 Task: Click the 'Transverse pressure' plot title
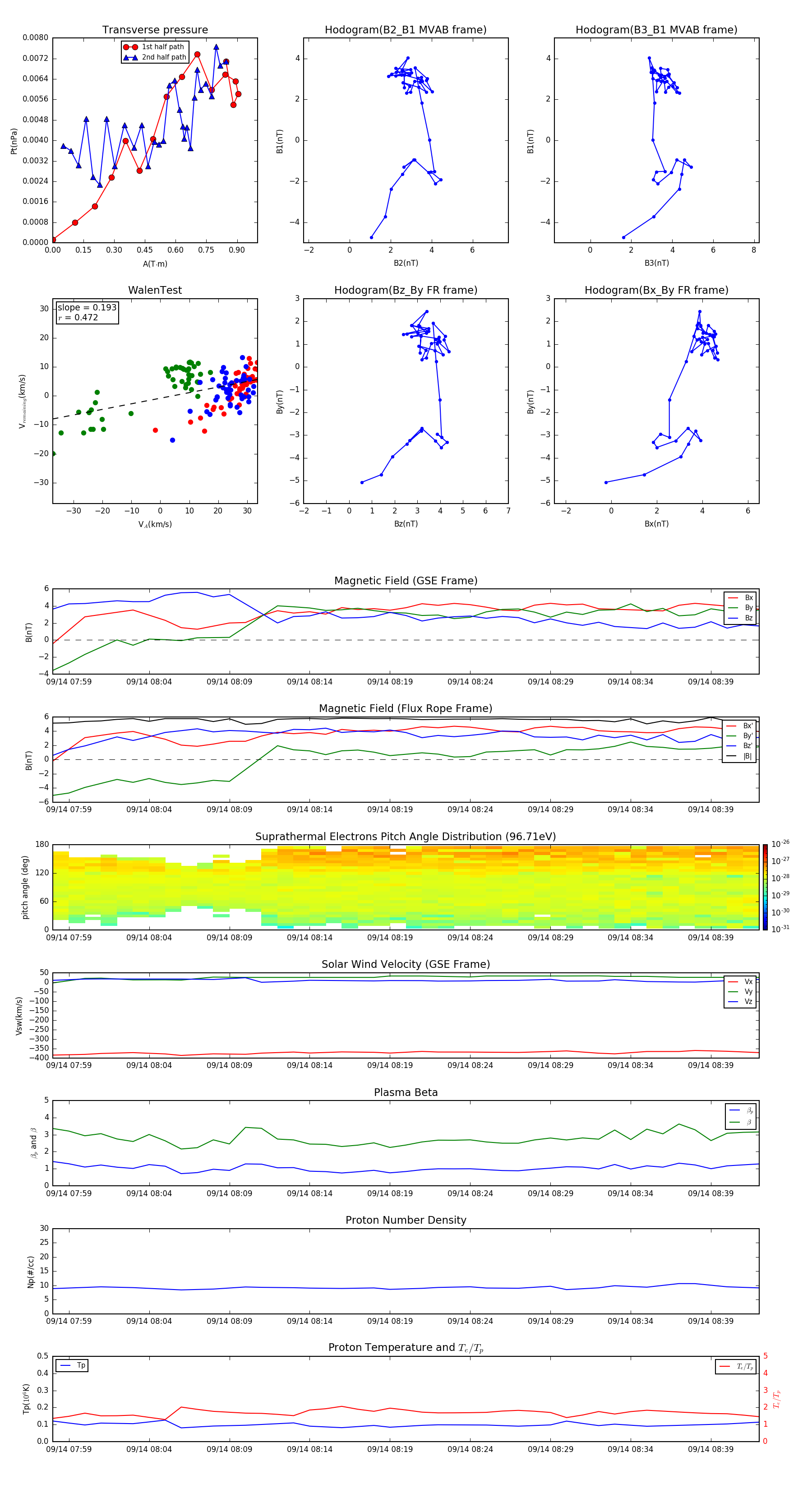click(x=155, y=29)
